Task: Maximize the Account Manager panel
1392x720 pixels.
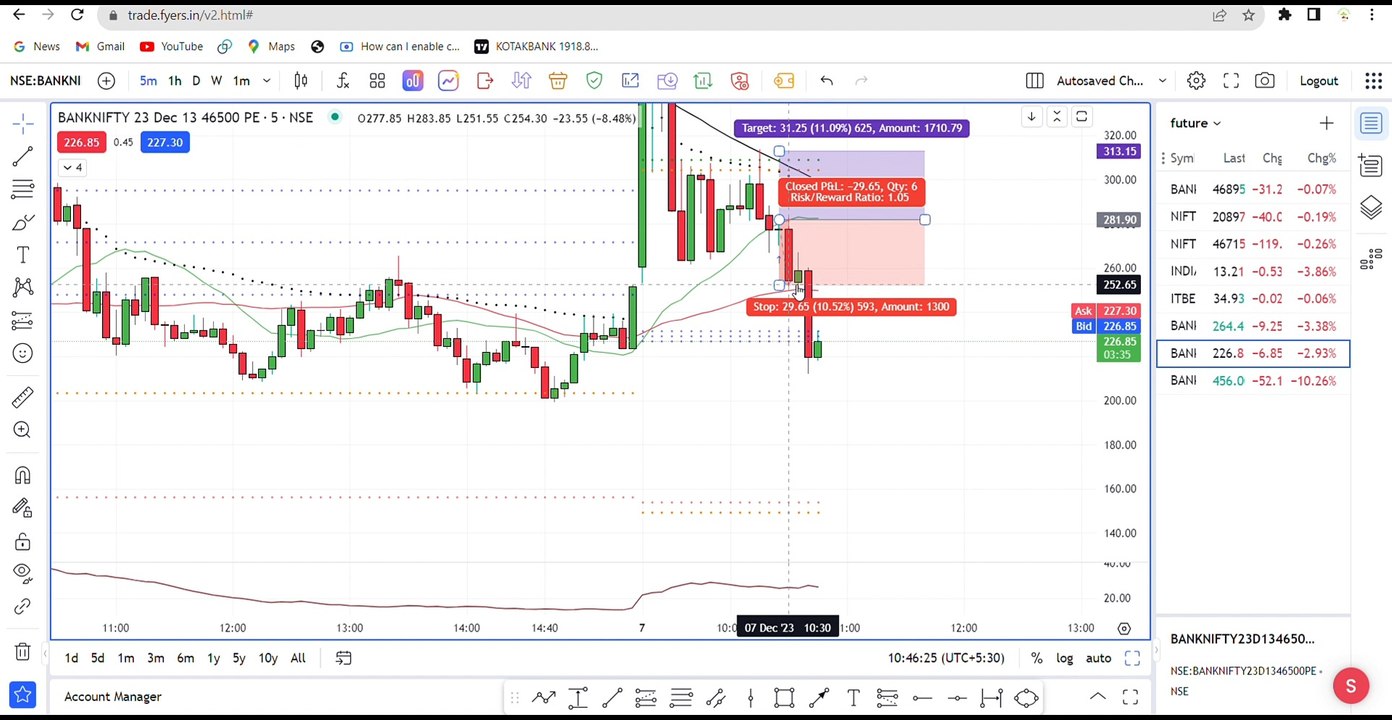Action: [1130, 697]
